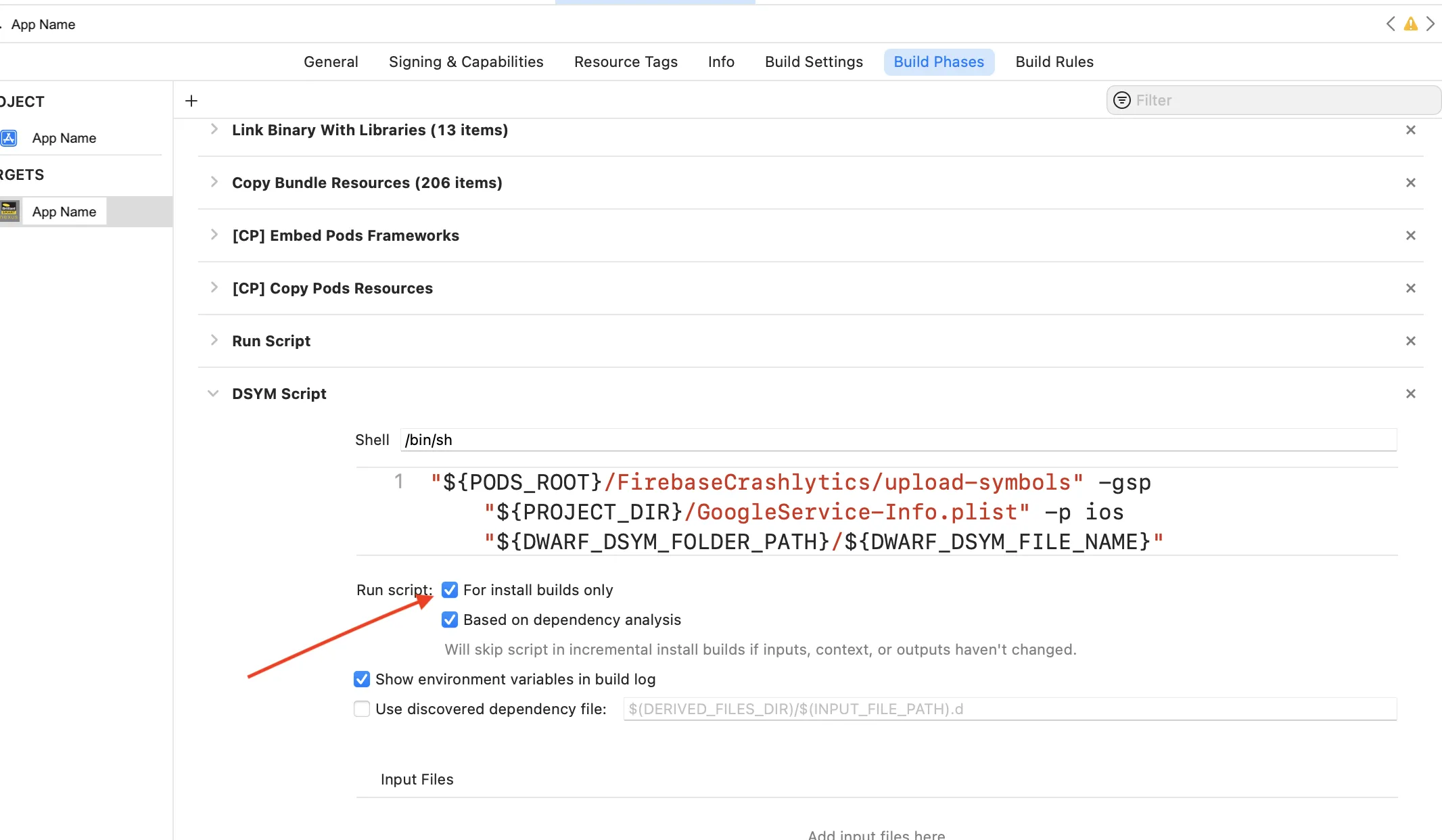The width and height of the screenshot is (1442, 840).
Task: Remove the Run Script phase with X
Action: [x=1410, y=341]
